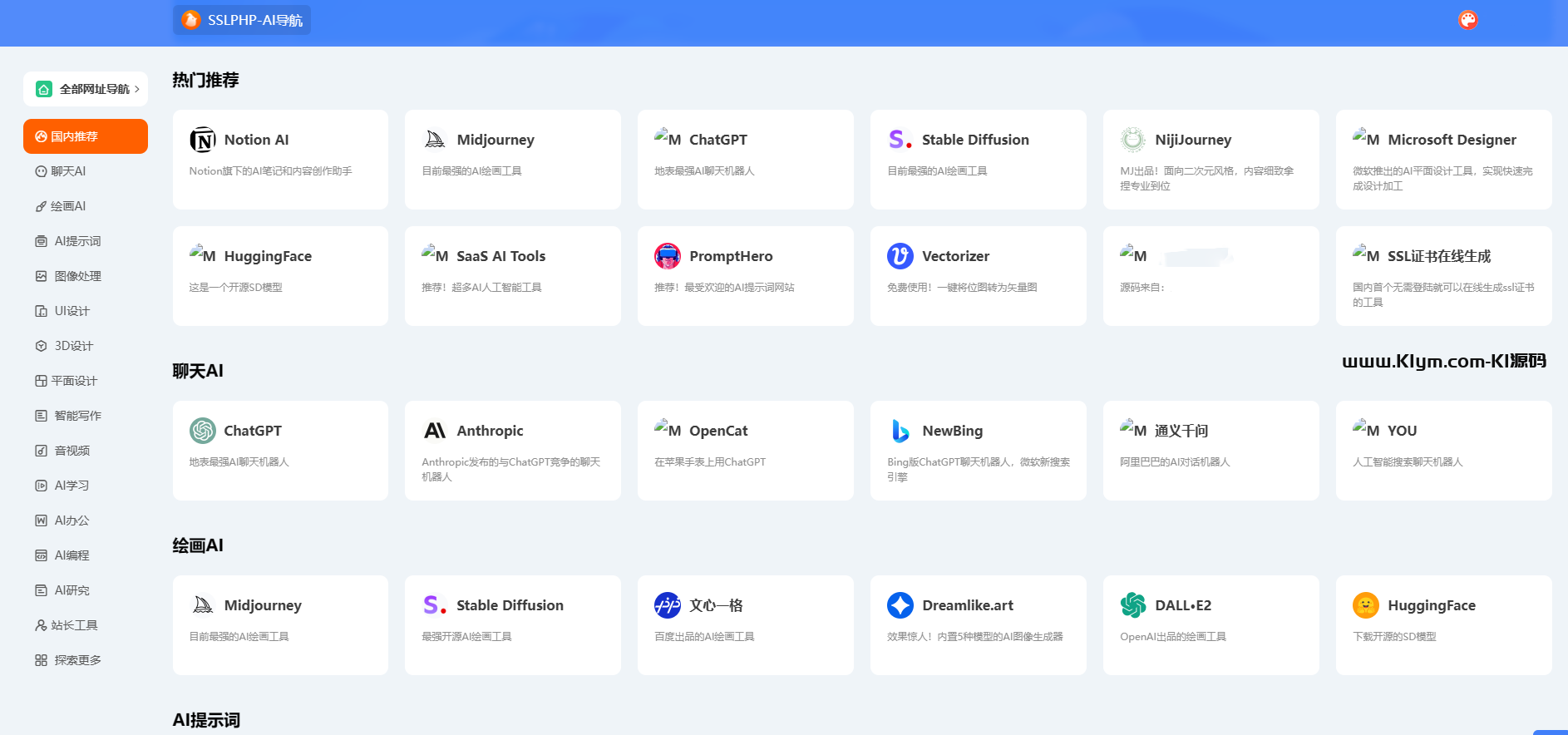Click the text OpenAI出品的绘画工具
The height and width of the screenshot is (735, 1568).
1173,637
